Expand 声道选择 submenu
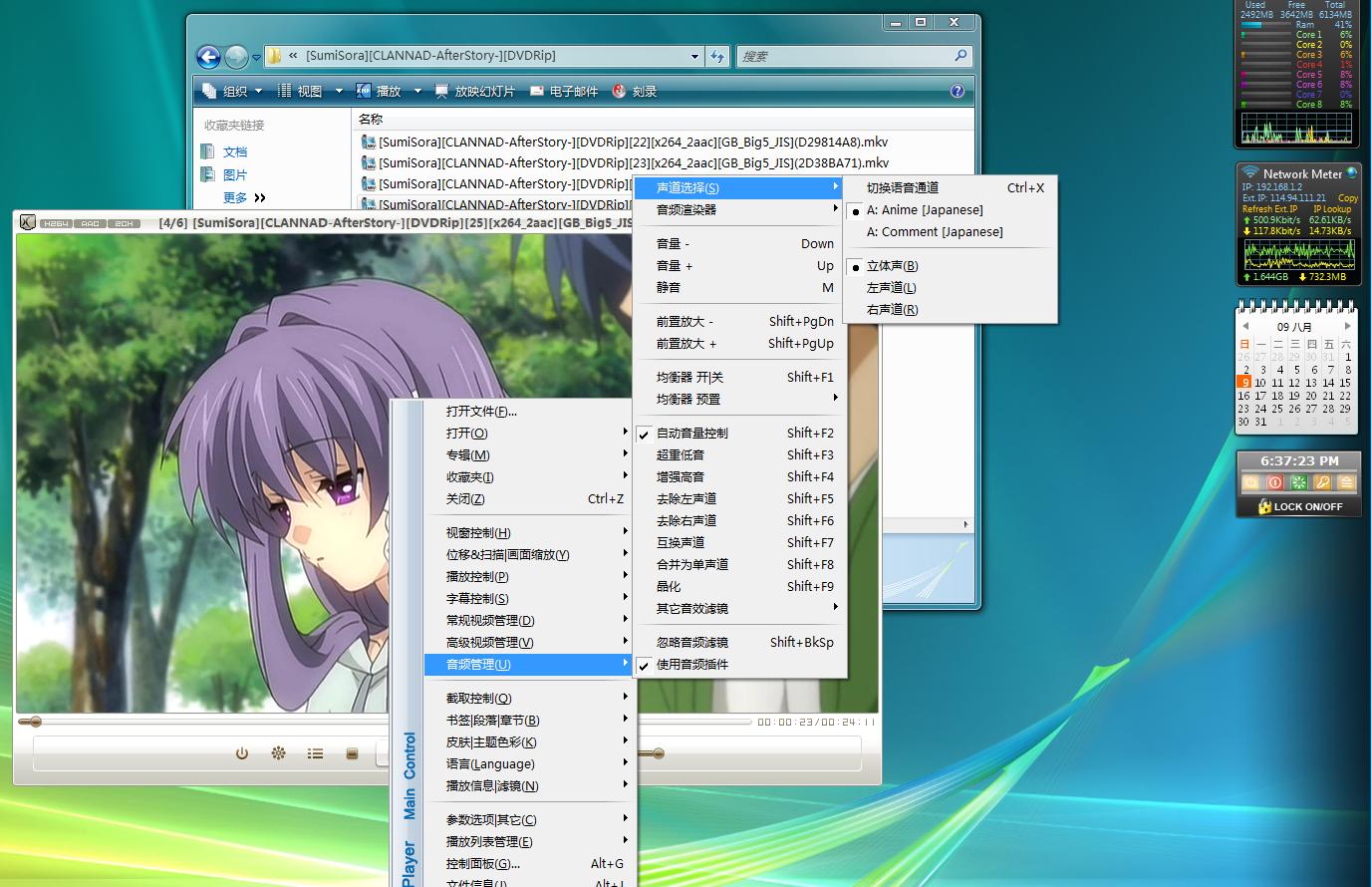The height and width of the screenshot is (887, 1372). [739, 187]
